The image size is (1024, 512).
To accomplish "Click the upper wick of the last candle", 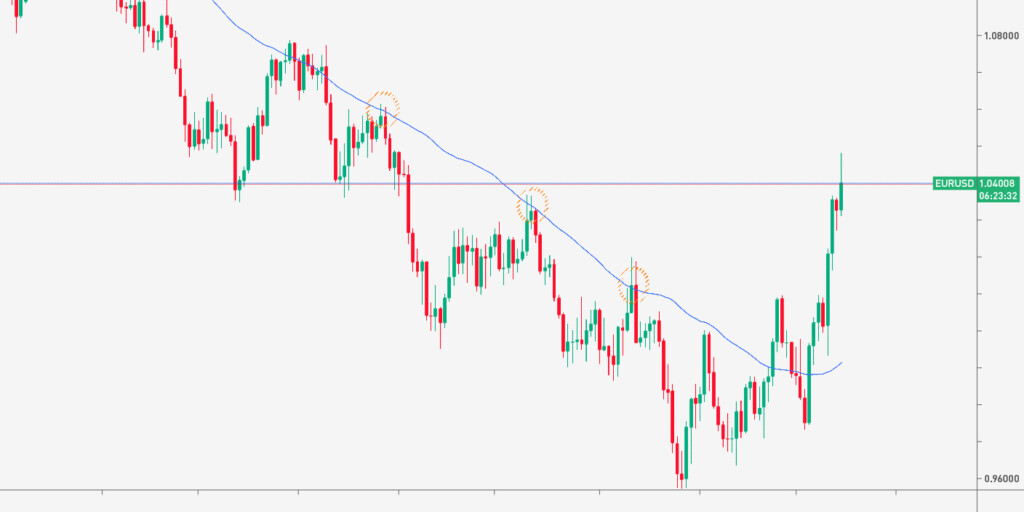I will coord(841,165).
